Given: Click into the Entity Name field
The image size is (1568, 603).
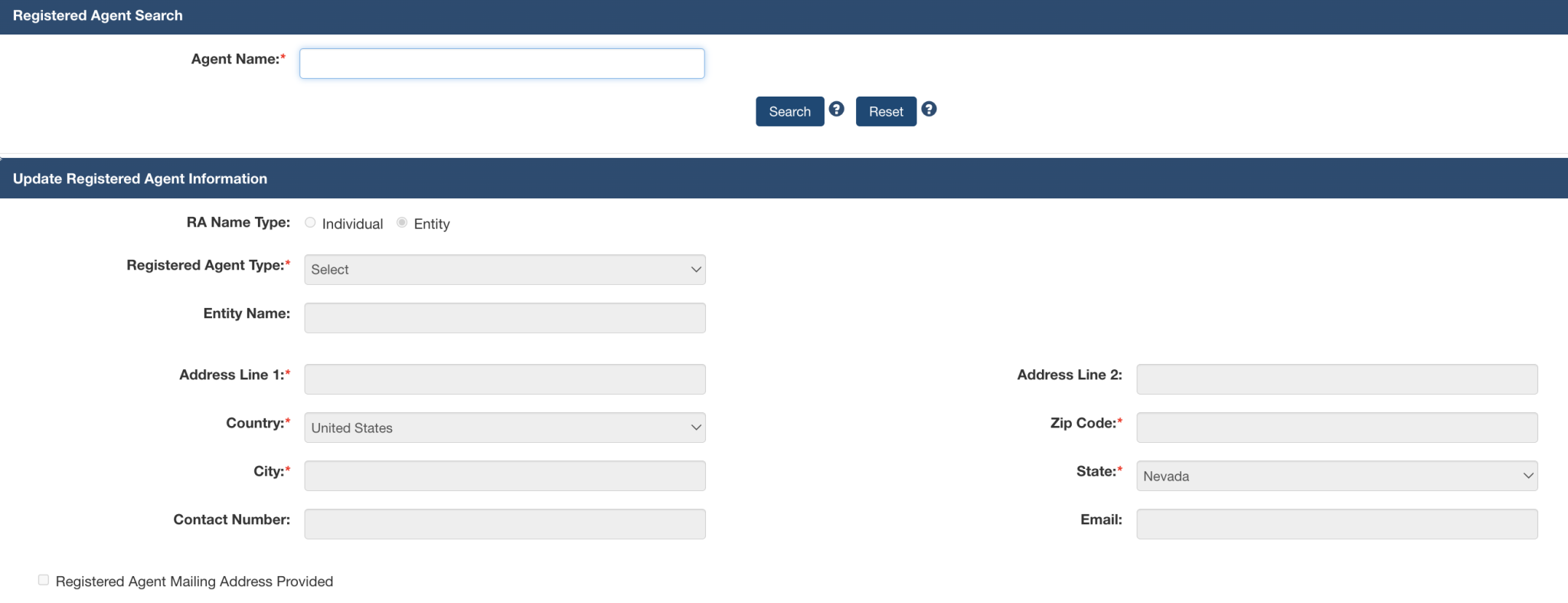Looking at the screenshot, I should click(504, 318).
